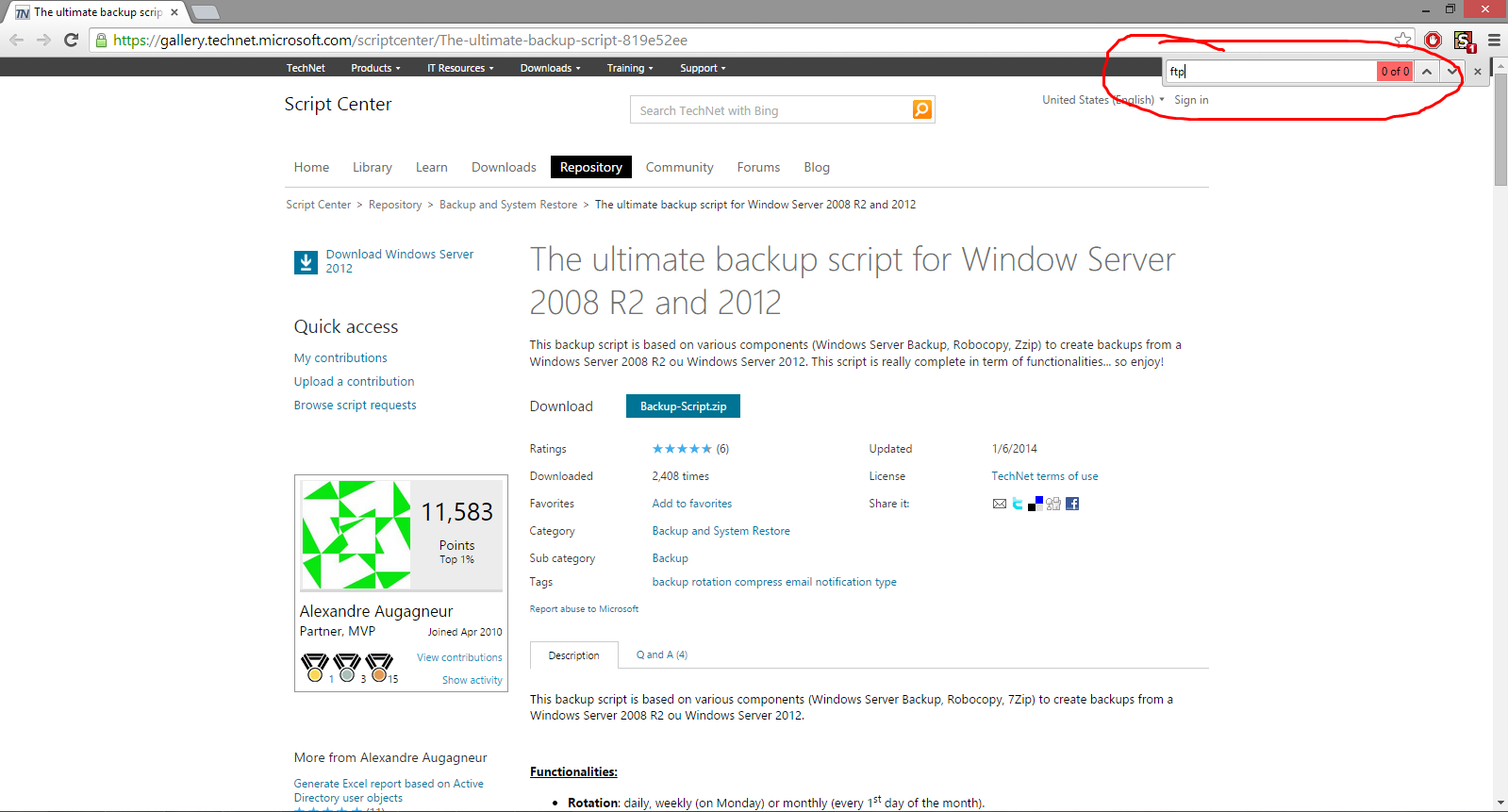1508x812 pixels.
Task: Open the Home tab in Script Center
Action: point(311,167)
